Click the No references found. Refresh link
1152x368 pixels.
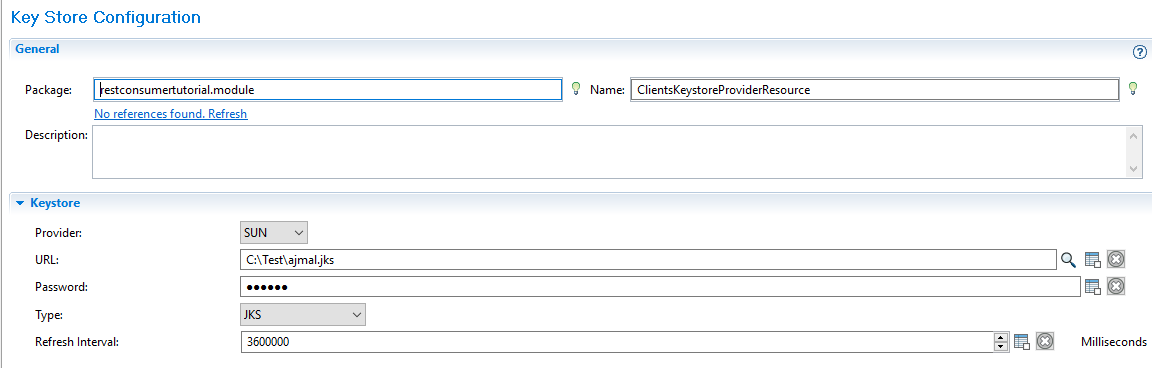click(x=170, y=114)
